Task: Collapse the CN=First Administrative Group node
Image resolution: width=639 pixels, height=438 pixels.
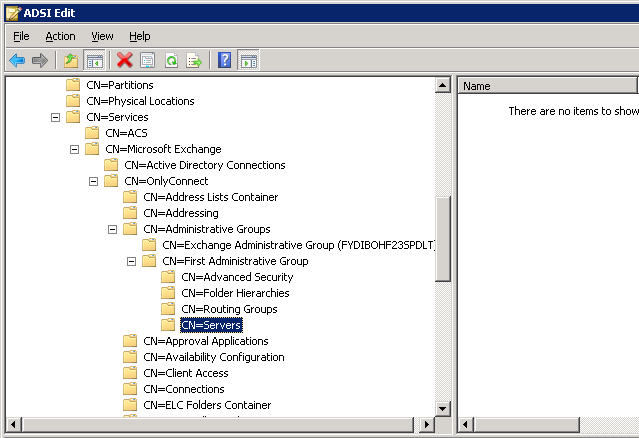Action: [131, 262]
